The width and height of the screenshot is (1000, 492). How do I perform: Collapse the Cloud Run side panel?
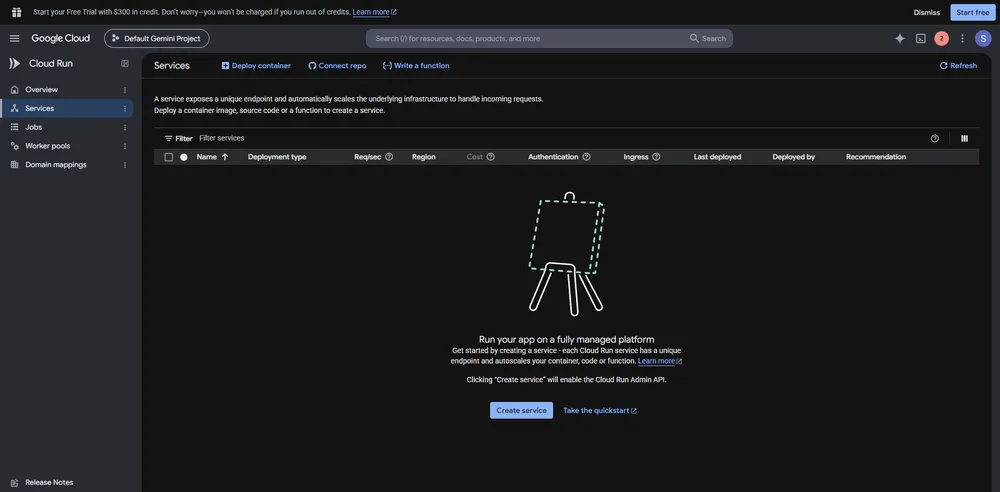125,64
